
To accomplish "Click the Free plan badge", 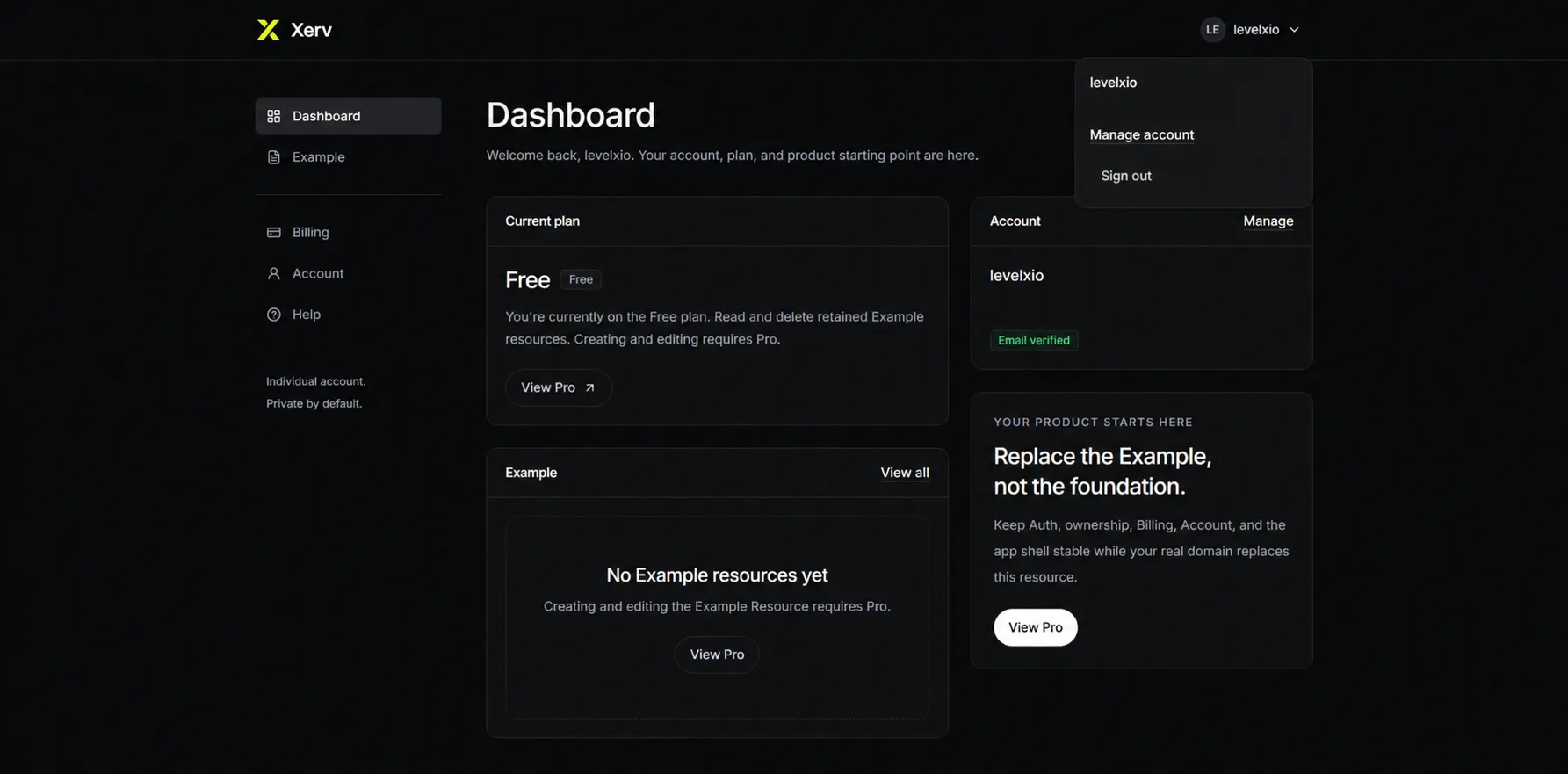I will coord(581,279).
